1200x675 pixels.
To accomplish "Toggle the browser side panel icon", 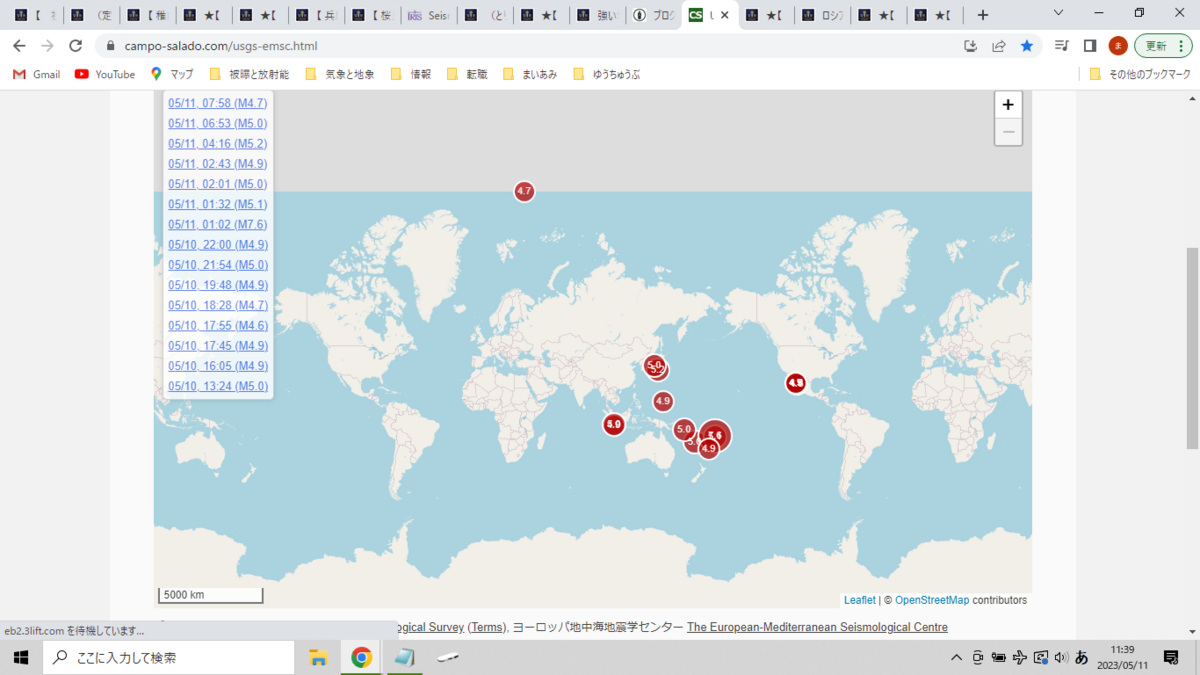I will pos(1090,46).
